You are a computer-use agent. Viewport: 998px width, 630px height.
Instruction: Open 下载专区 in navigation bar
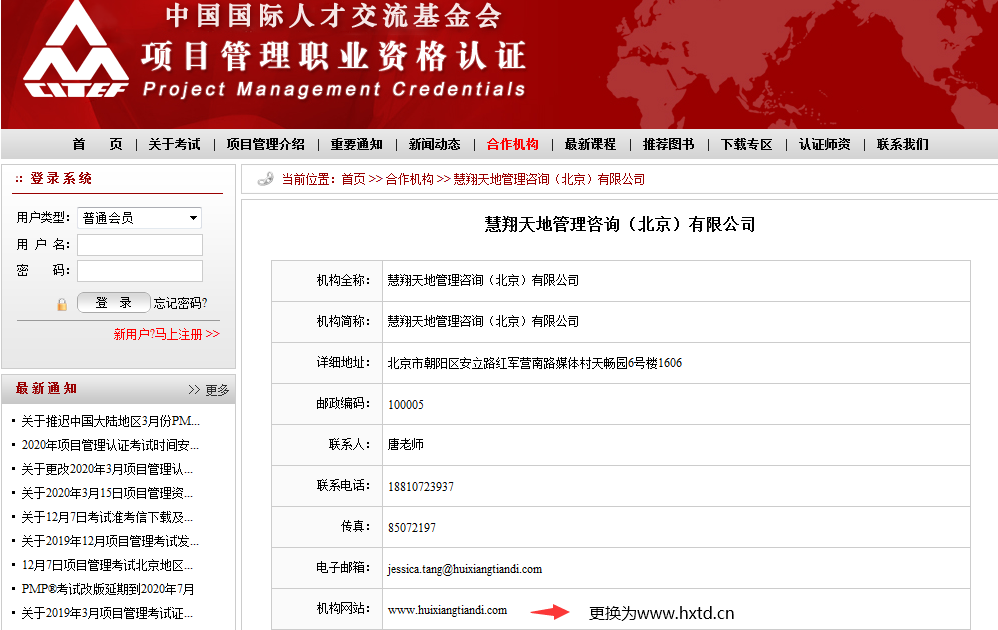click(746, 144)
